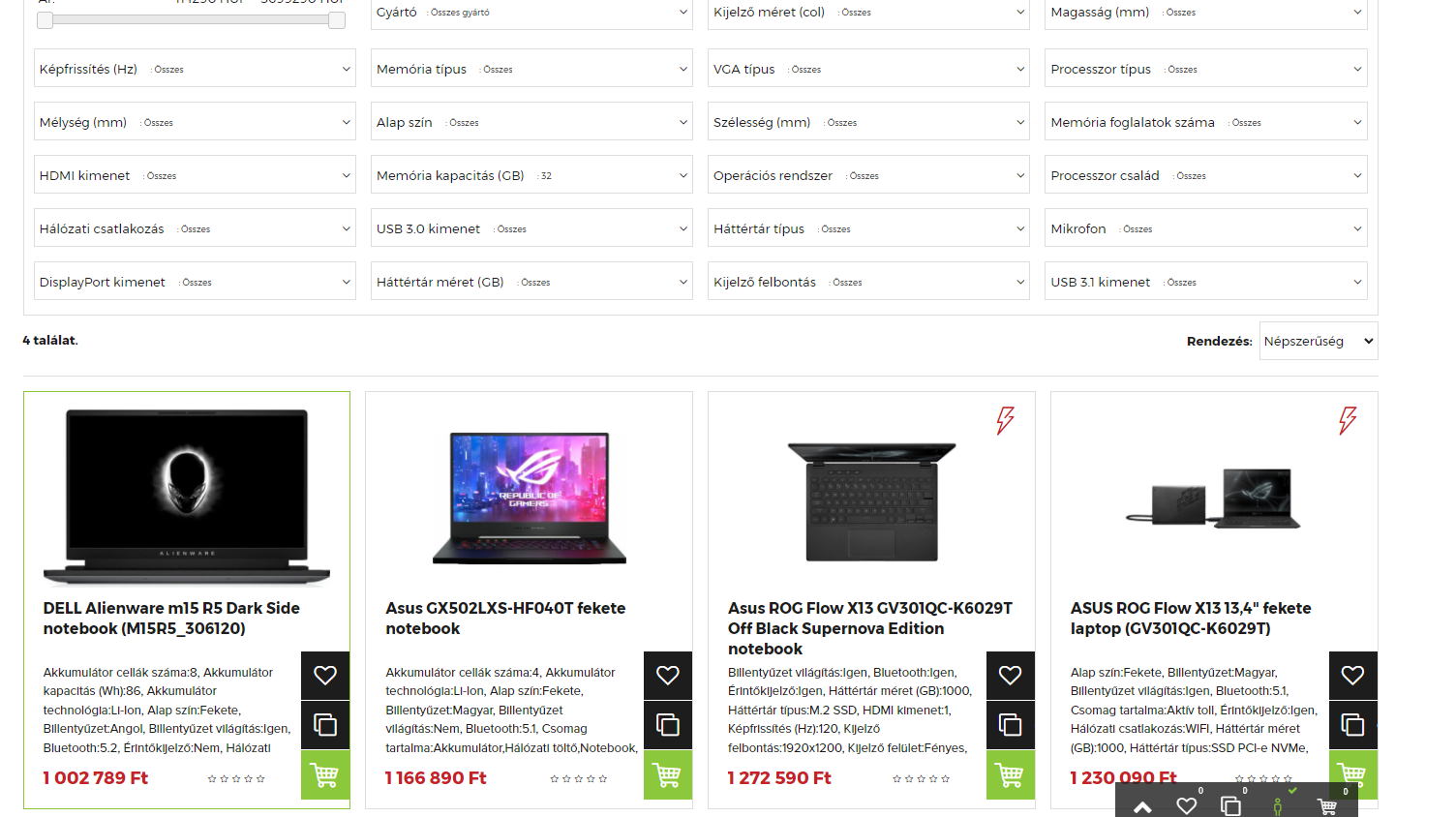Click the right handle of the price slider
The image size is (1456, 817).
[337, 20]
